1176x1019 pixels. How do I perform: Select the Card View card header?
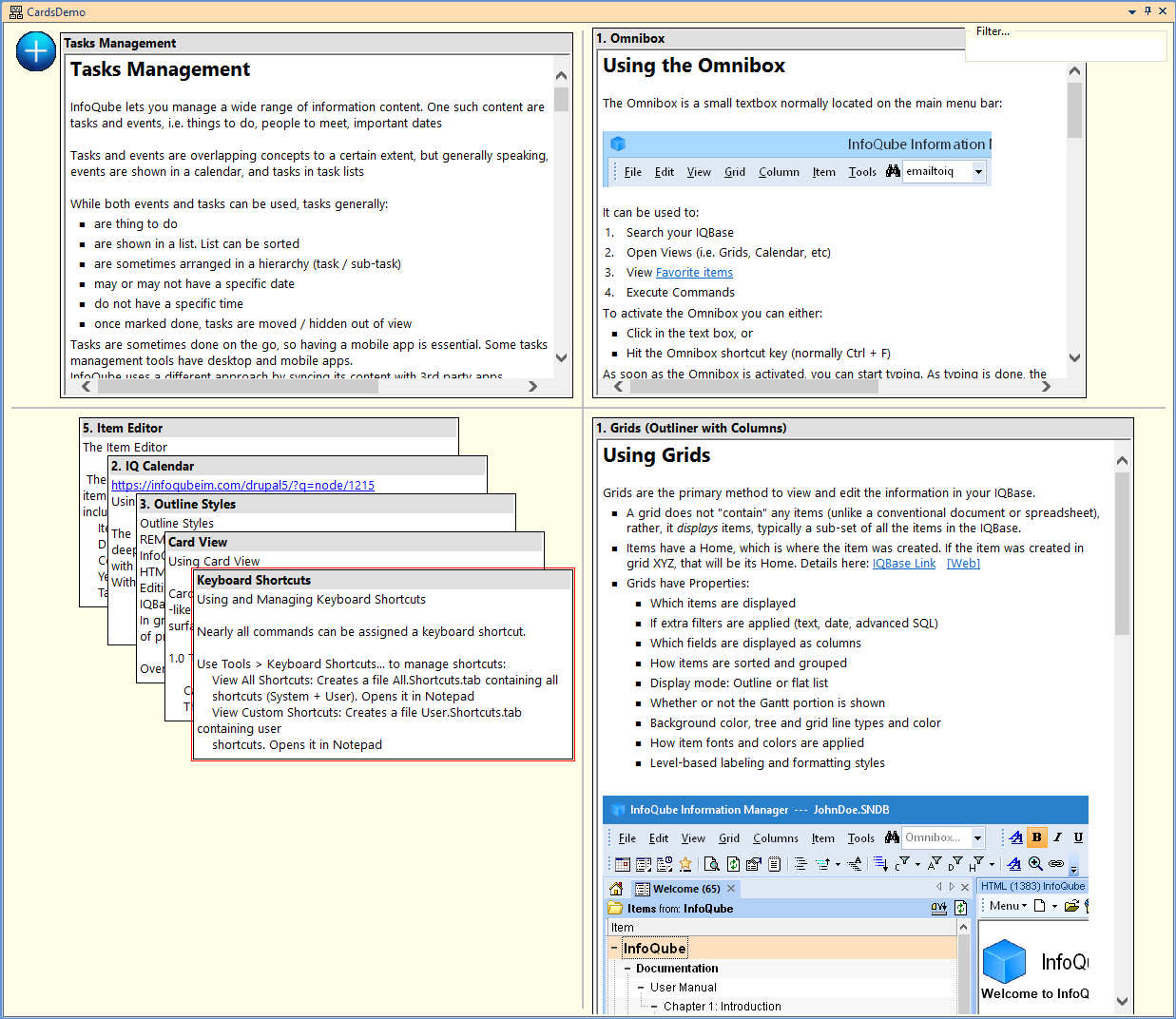click(x=355, y=543)
